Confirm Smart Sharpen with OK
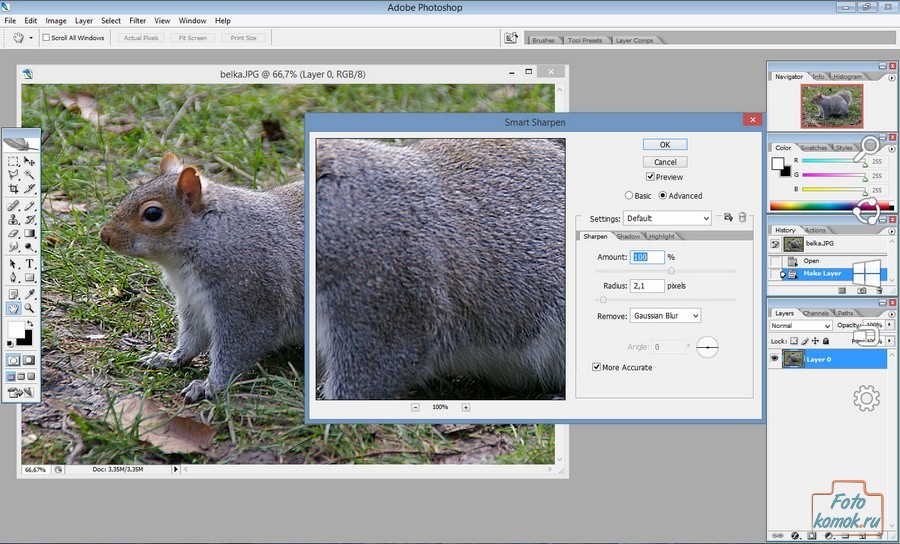The height and width of the screenshot is (544, 900). [x=665, y=145]
